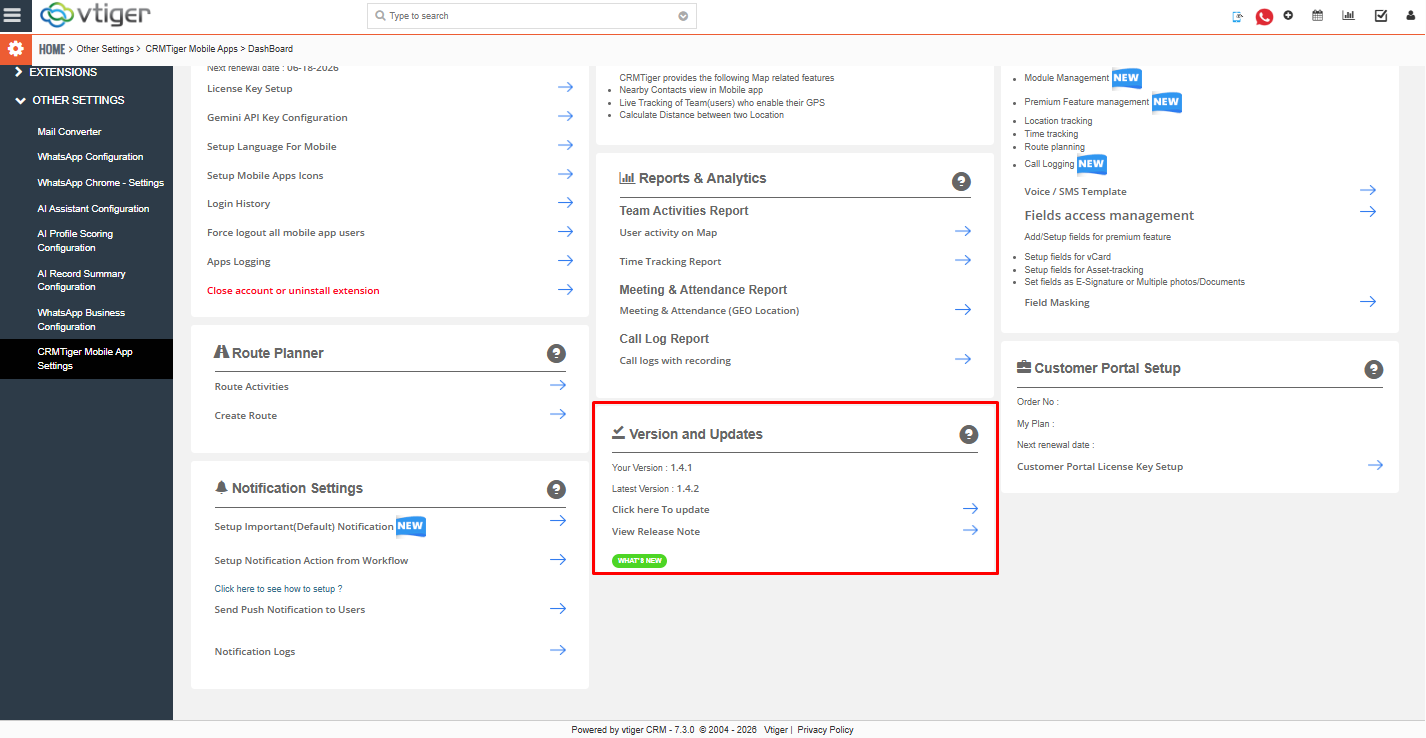Click Close account or uninstall extension link
This screenshot has height=738, width=1426.
click(x=293, y=291)
